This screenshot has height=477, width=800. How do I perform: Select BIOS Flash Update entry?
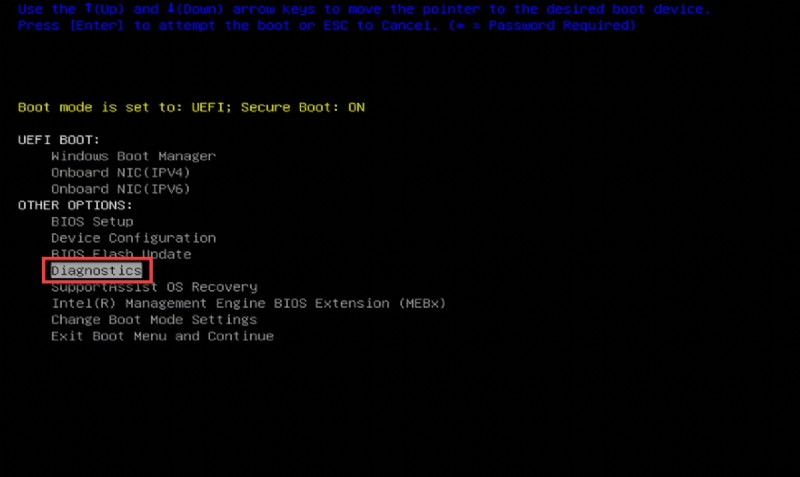pos(121,254)
